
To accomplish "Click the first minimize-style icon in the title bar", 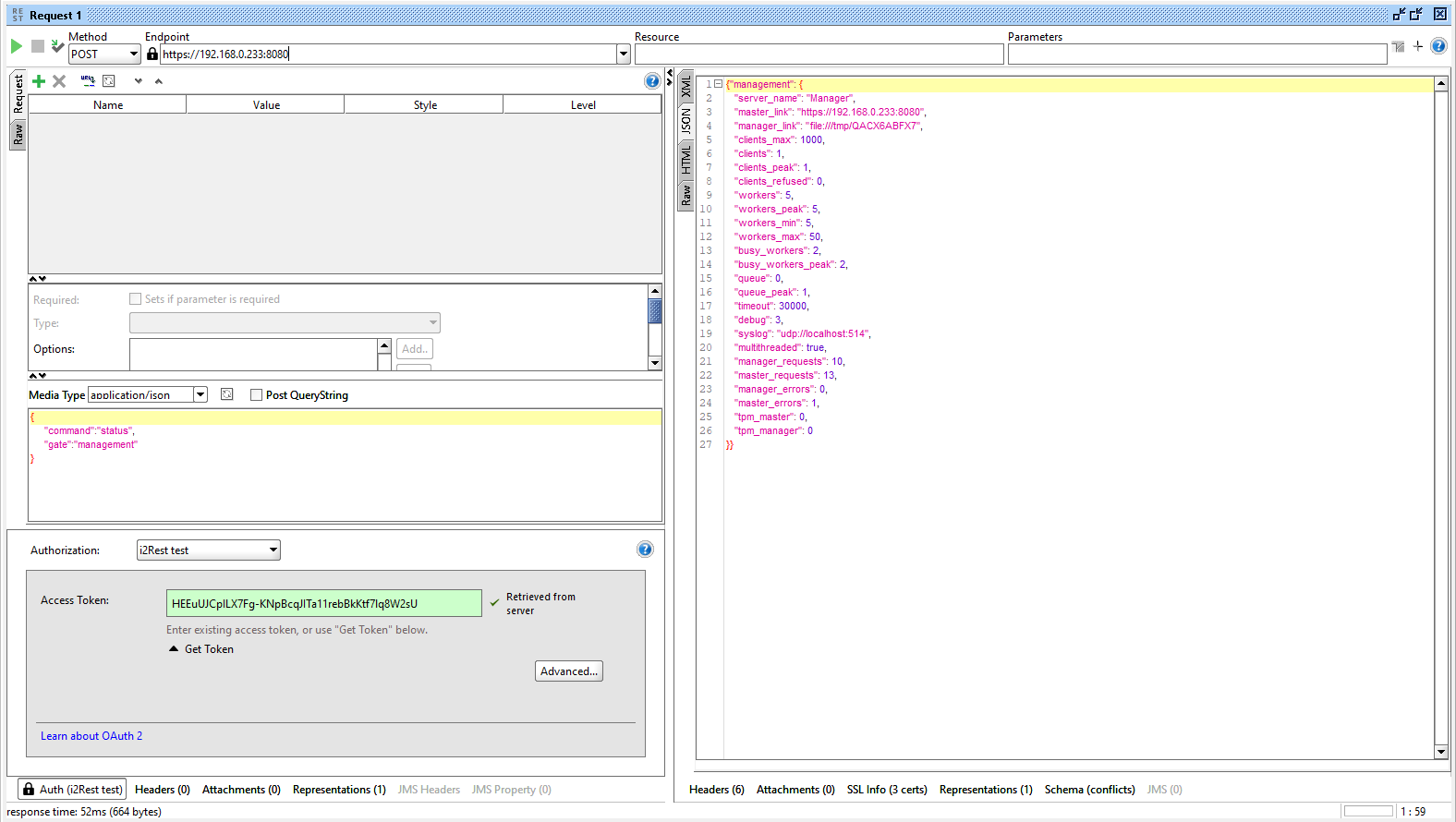I will 1399,14.
